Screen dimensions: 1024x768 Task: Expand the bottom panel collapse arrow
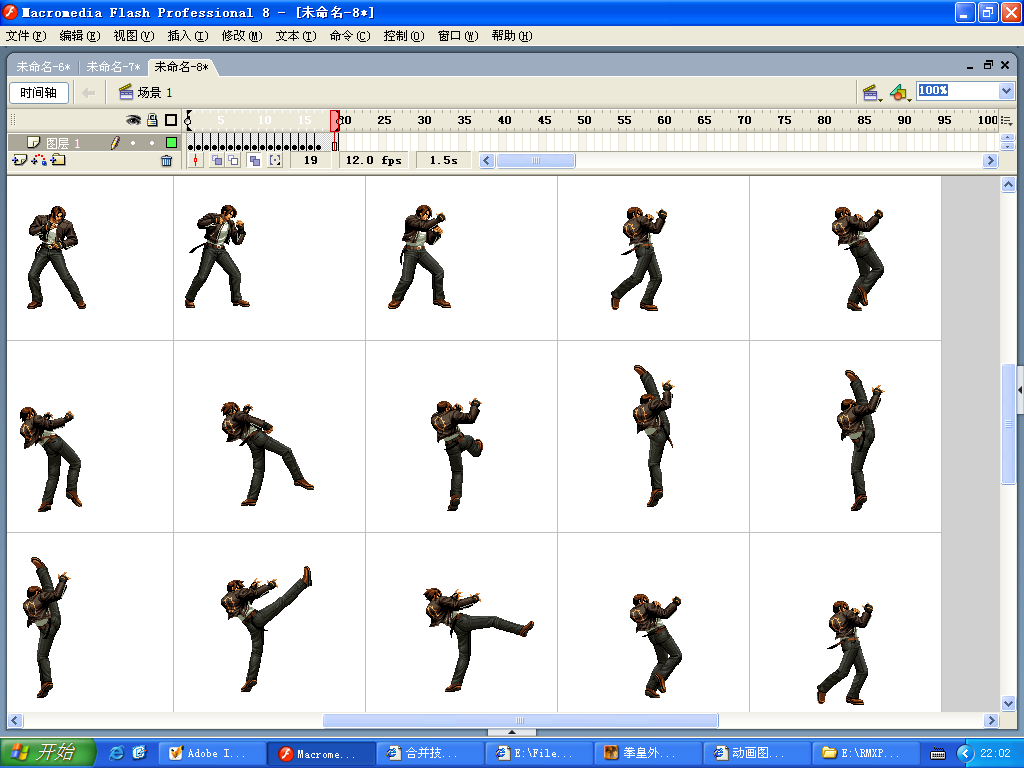pyautogui.click(x=512, y=732)
